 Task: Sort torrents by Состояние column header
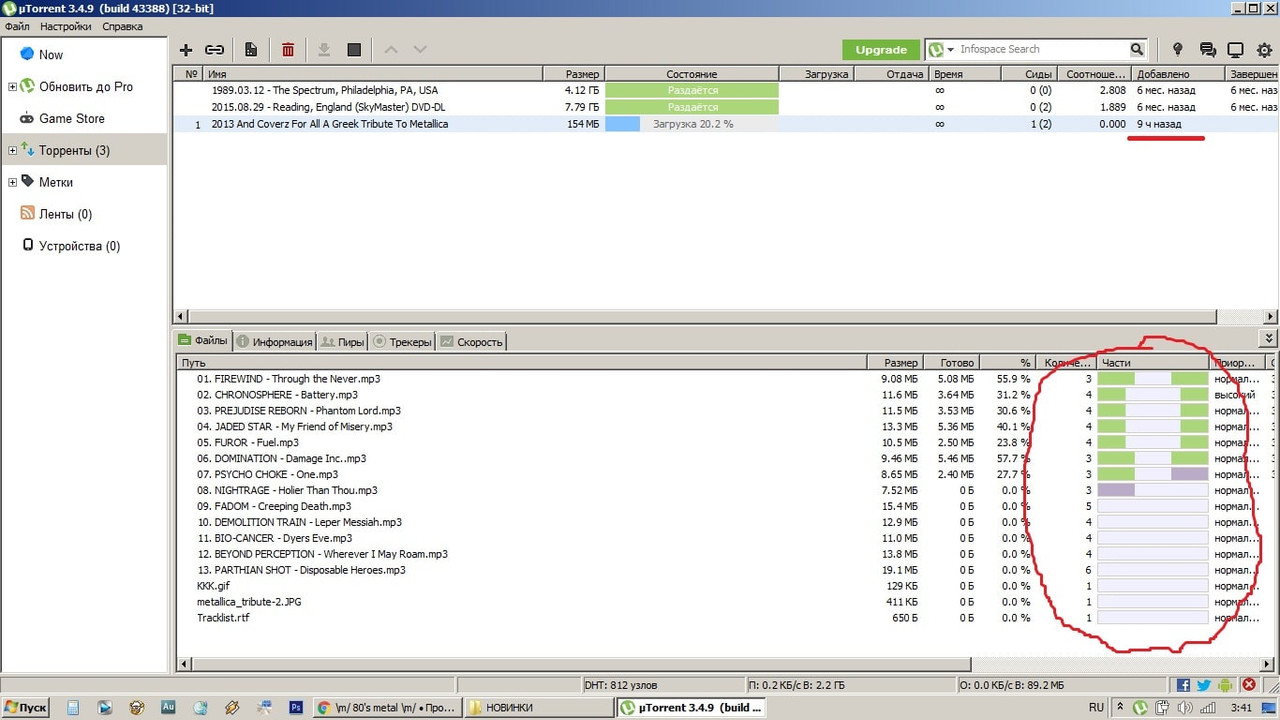[691, 74]
